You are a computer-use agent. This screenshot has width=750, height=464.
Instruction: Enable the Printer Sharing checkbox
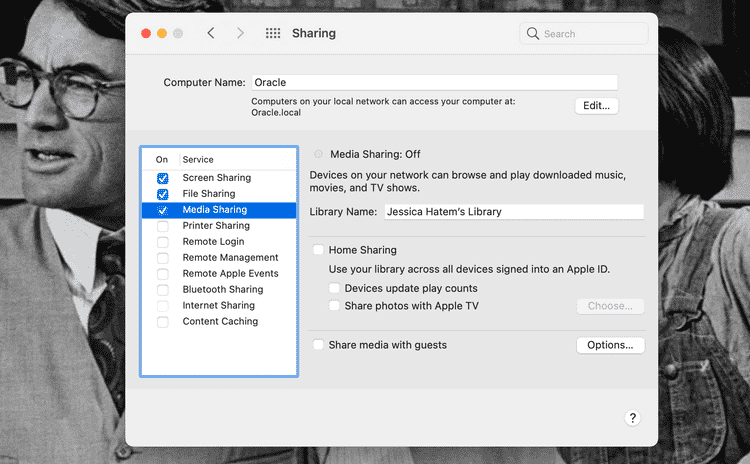coord(162,226)
